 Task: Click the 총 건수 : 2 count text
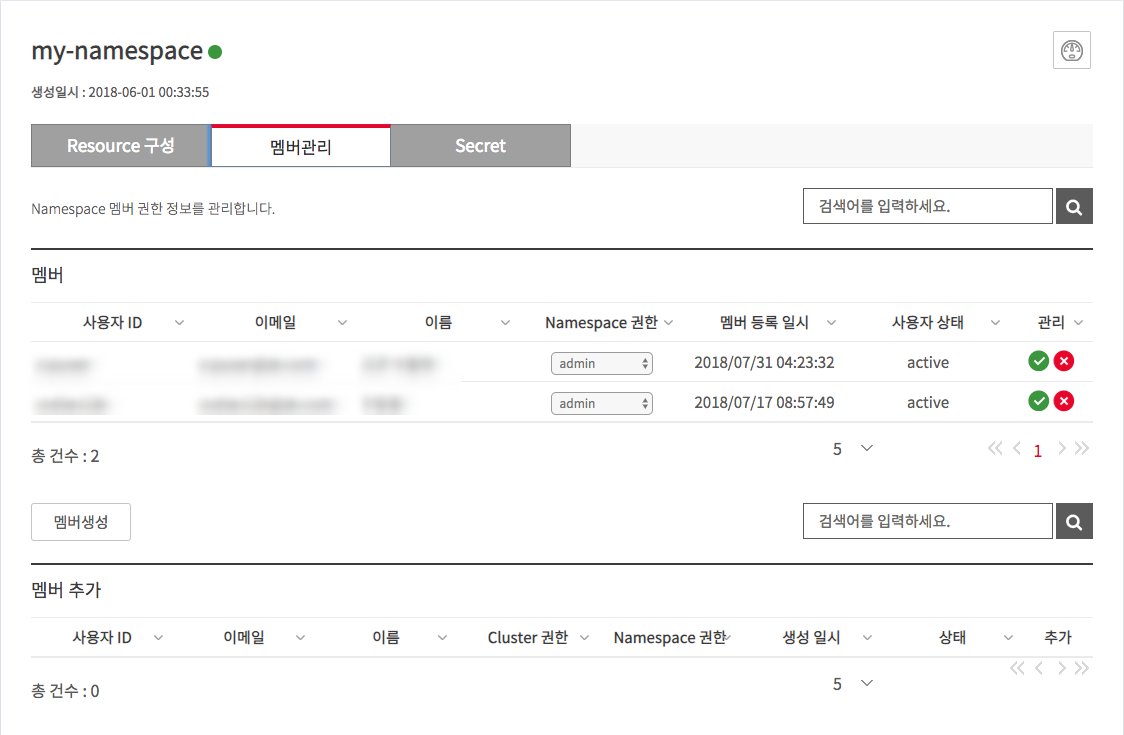pos(65,456)
